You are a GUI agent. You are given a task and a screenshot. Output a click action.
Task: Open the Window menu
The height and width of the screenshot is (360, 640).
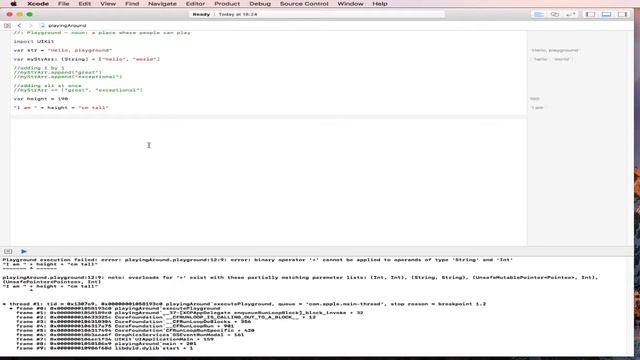(350, 4)
